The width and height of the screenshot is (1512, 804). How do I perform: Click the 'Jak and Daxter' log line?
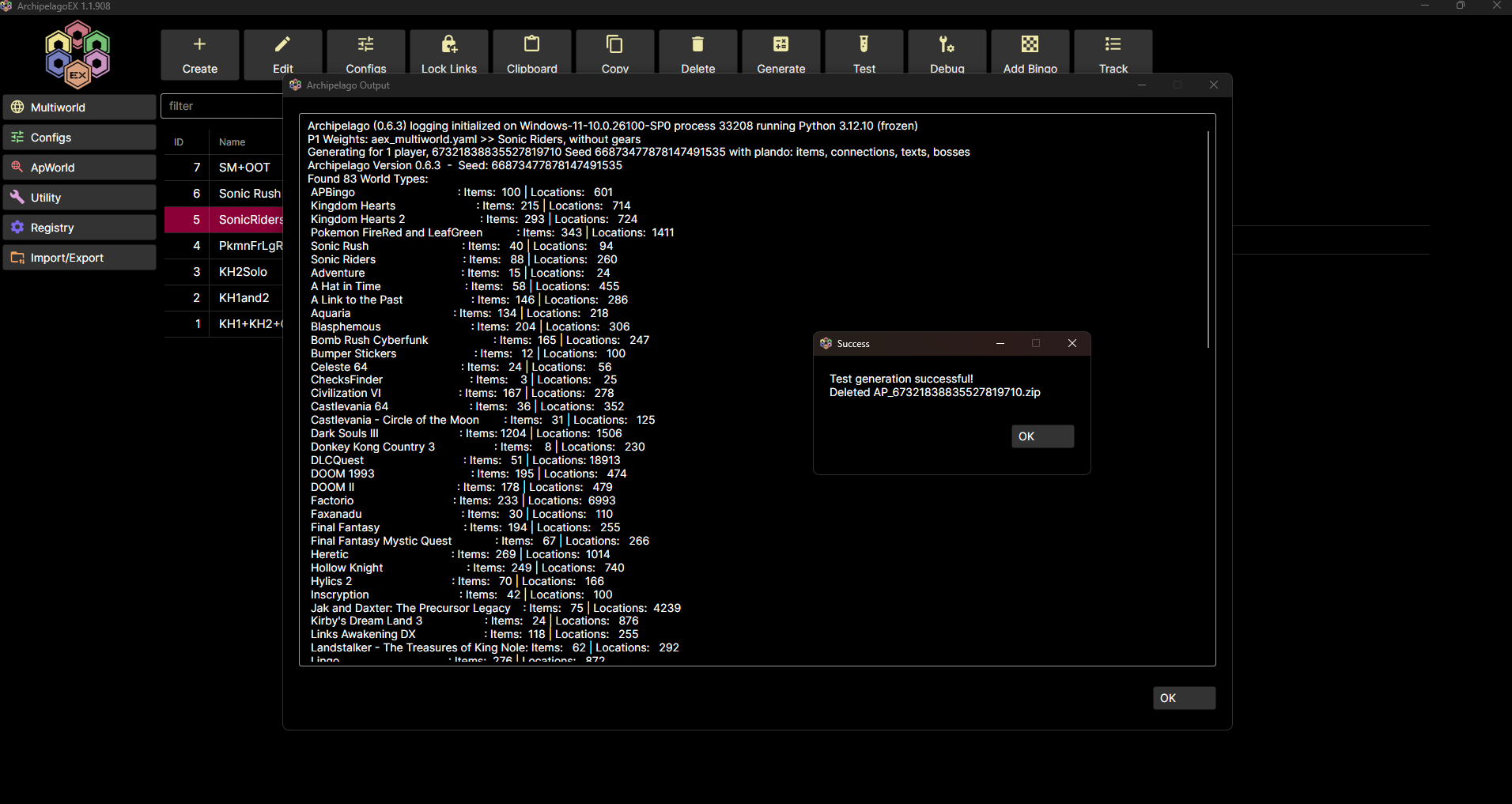pyautogui.click(x=496, y=608)
